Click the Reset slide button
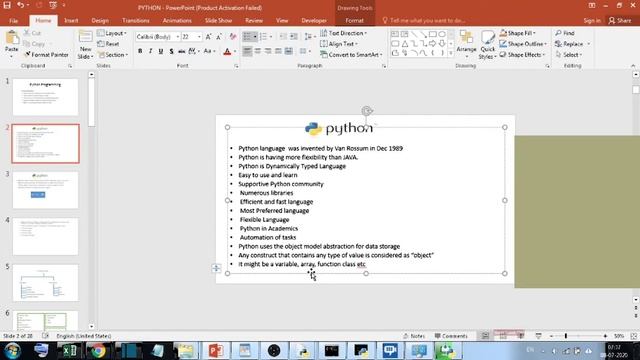This screenshot has height=360, width=640. (x=108, y=44)
